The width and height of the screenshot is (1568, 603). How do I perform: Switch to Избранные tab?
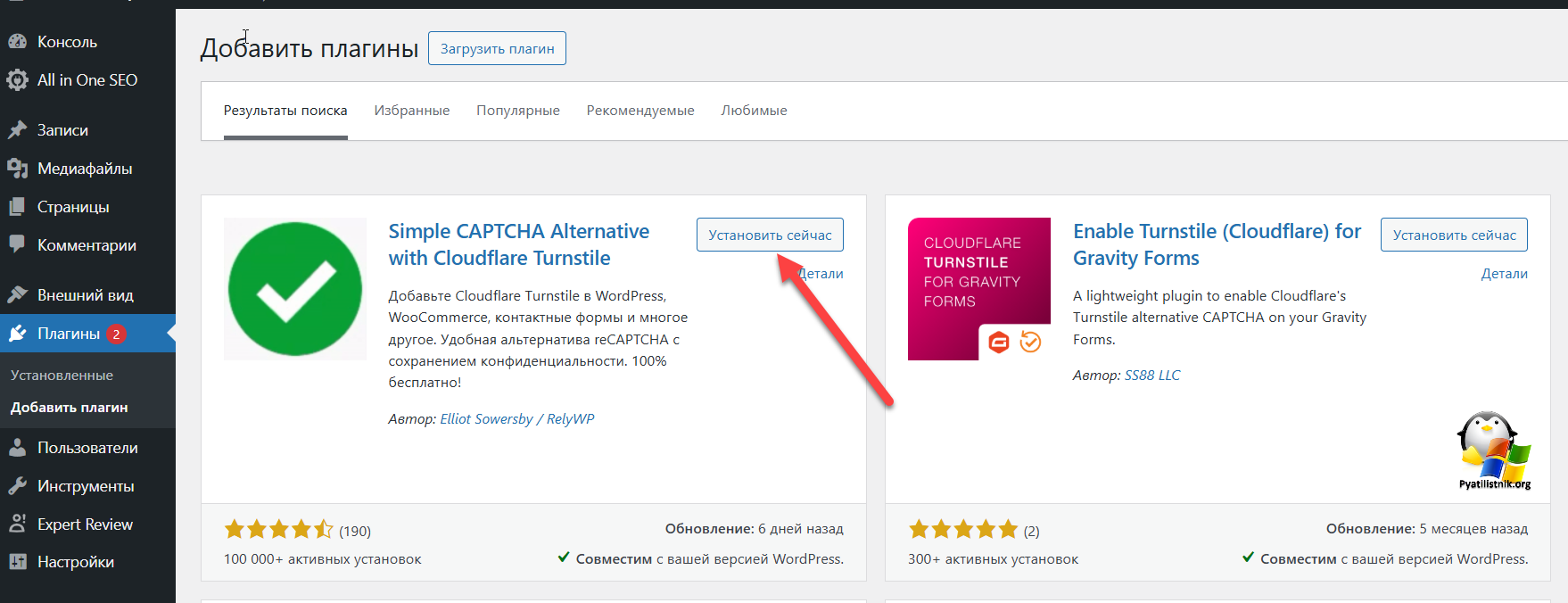(x=412, y=111)
